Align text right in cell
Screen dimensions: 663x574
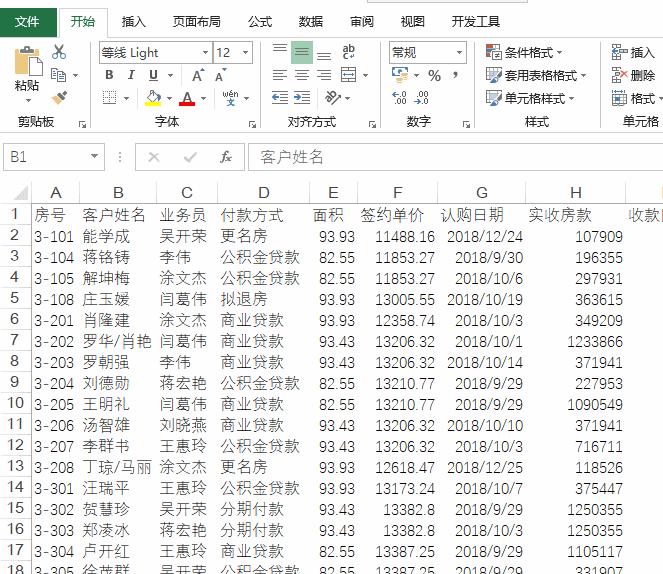pos(324,75)
